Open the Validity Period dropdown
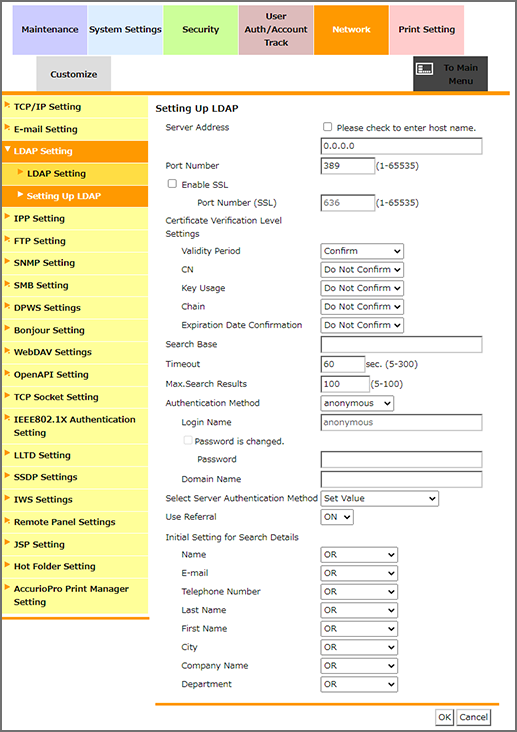This screenshot has width=517, height=732. click(x=362, y=251)
